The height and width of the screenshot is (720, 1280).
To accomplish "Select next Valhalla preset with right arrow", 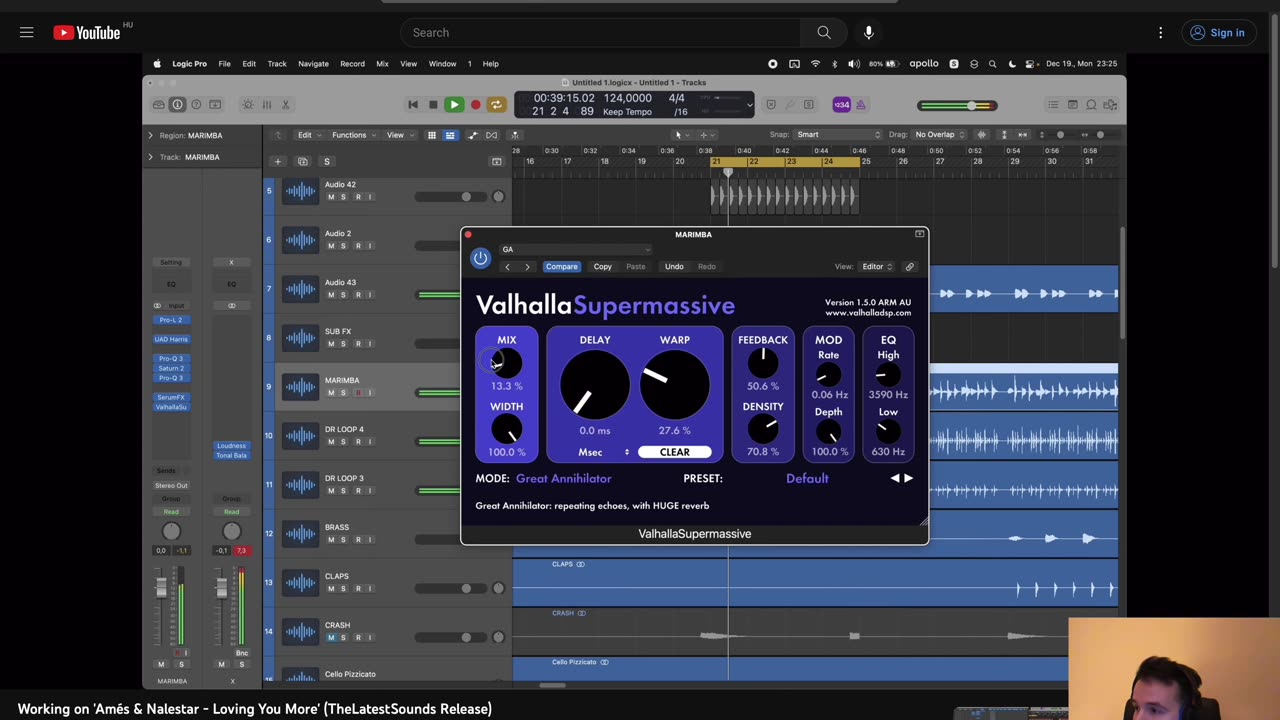I will click(x=908, y=478).
